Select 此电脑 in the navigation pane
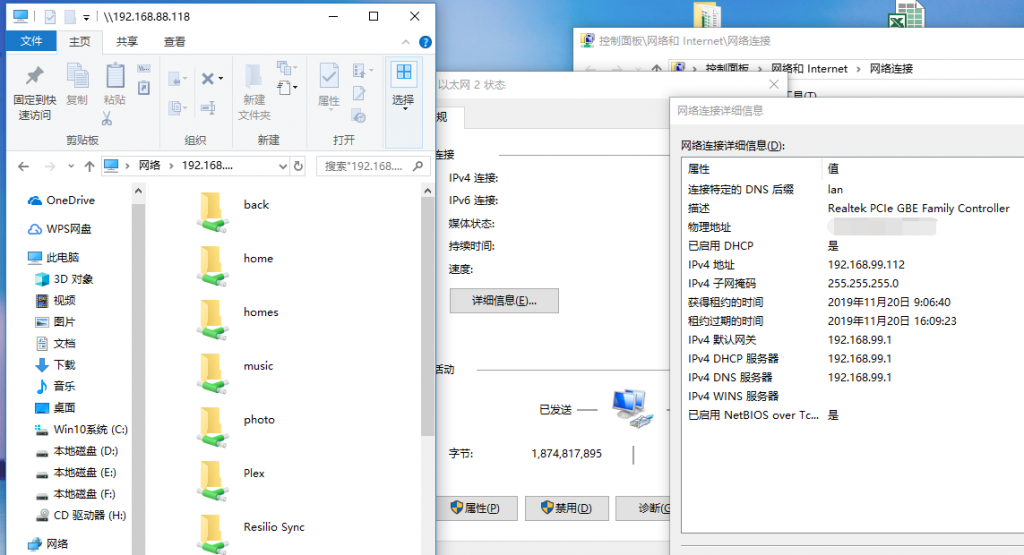 coord(53,257)
